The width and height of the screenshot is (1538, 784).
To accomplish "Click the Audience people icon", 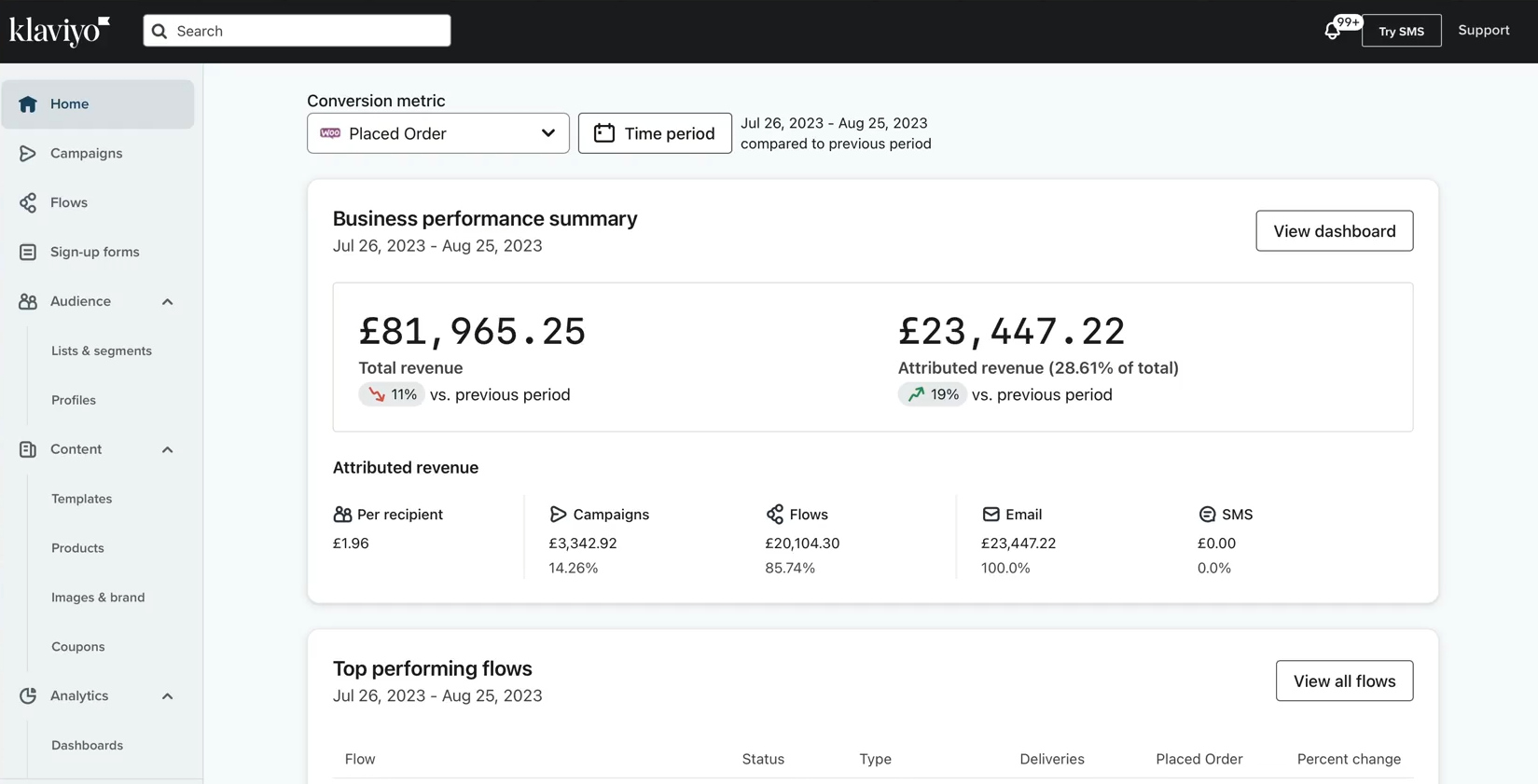I will coord(28,301).
